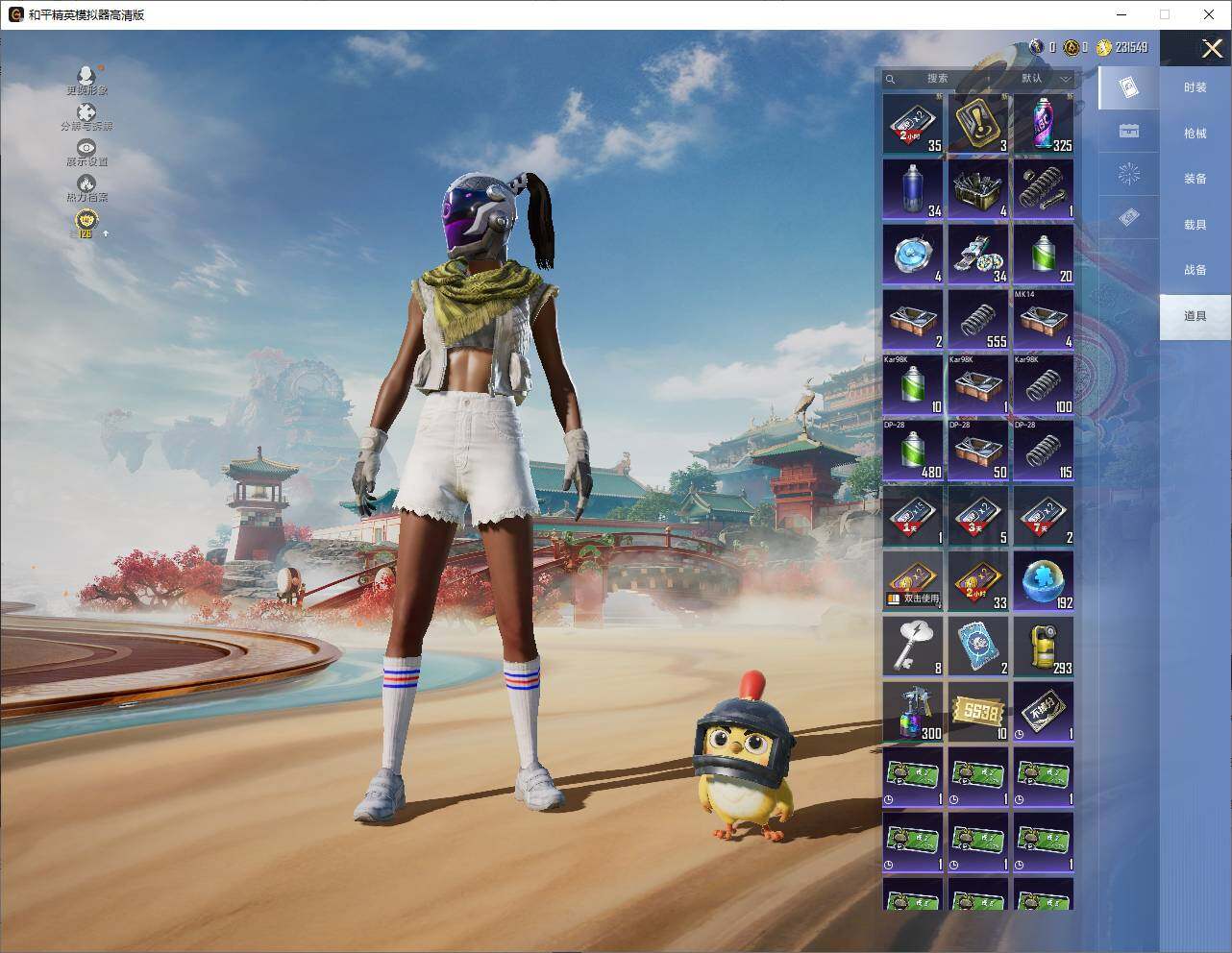1232x953 pixels.
Task: Select the yellow gas canister item
Action: point(1044,647)
